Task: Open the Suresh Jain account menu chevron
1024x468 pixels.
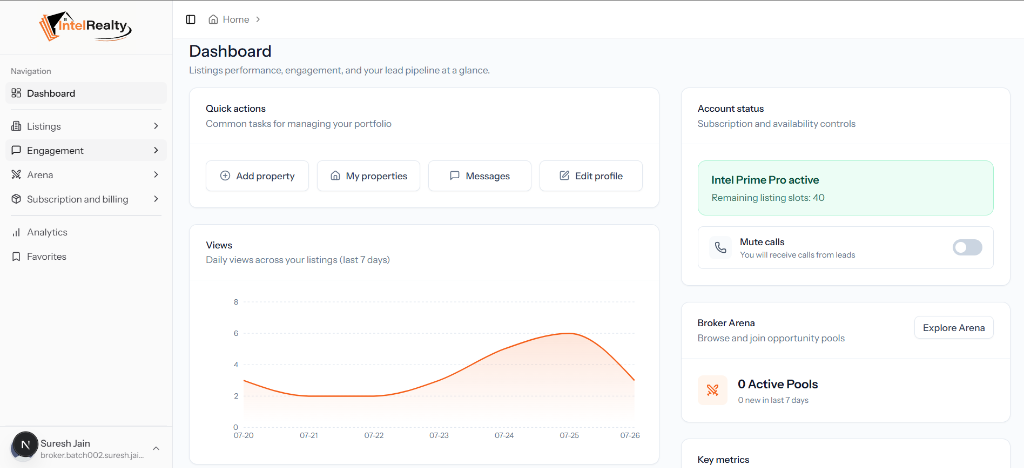Action: [155, 448]
